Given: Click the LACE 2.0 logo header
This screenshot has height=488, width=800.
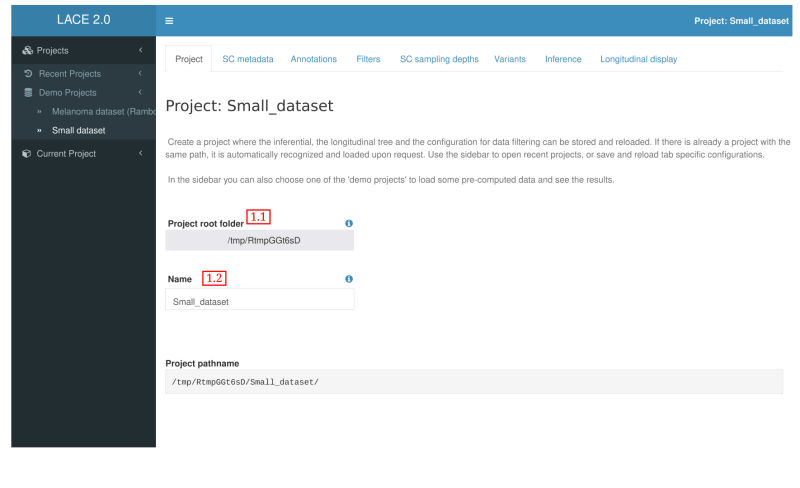Looking at the screenshot, I should [84, 20].
